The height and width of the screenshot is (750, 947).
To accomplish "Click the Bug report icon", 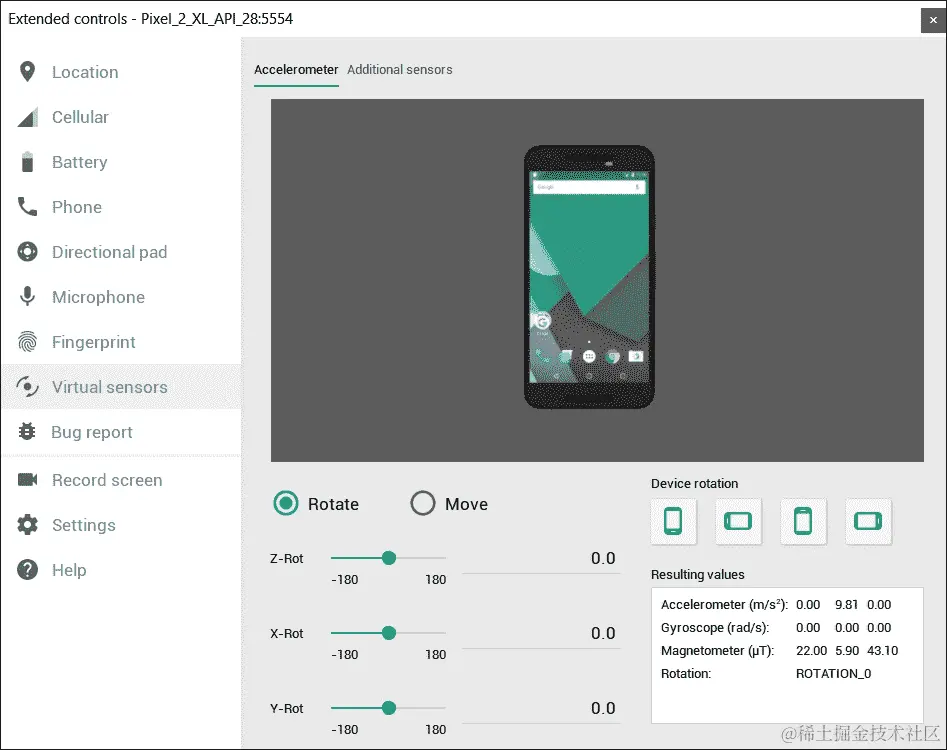I will tap(27, 432).
